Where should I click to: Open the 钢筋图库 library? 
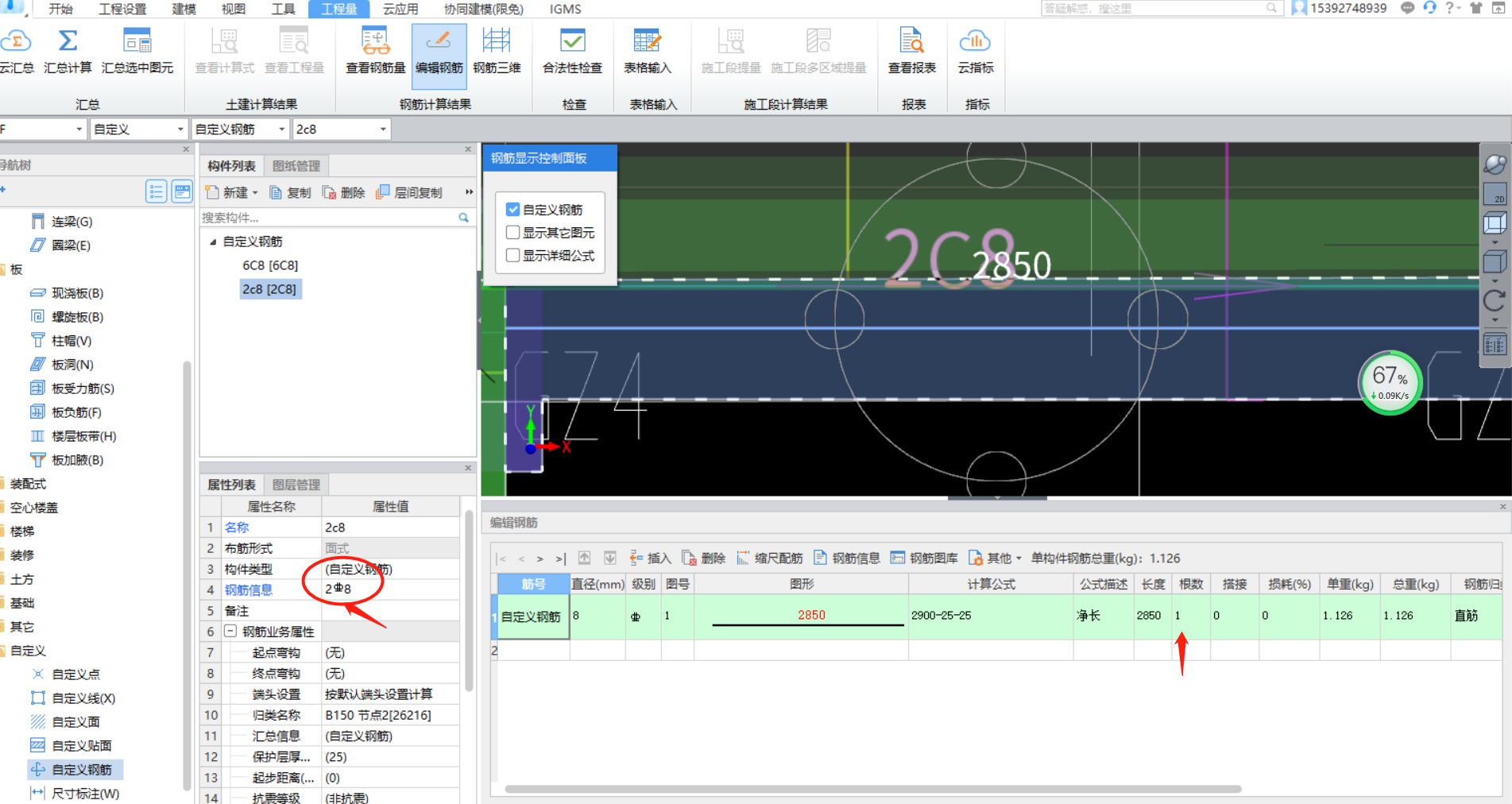pyautogui.click(x=924, y=558)
